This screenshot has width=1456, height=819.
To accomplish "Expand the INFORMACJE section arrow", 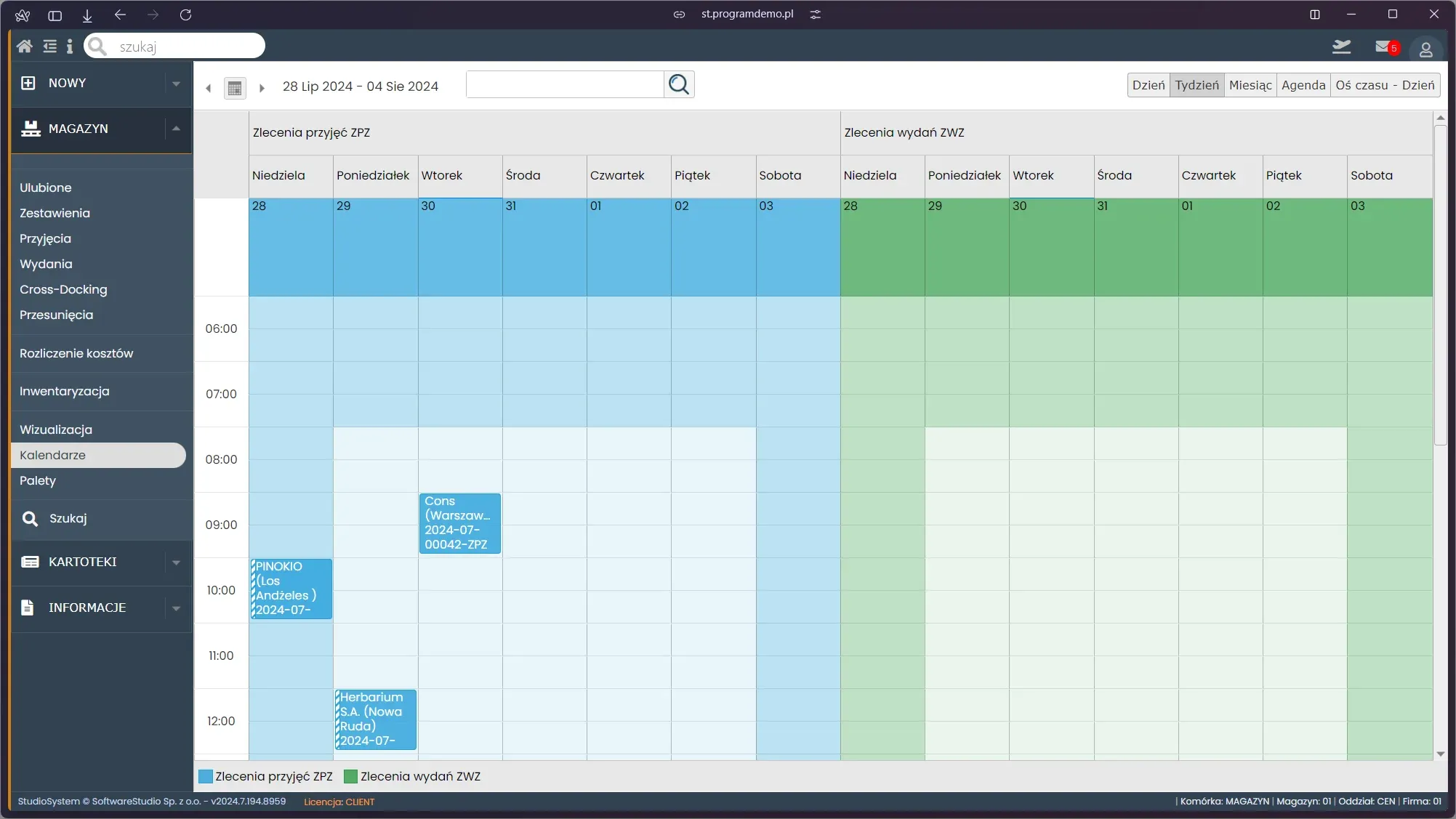I will tap(176, 608).
